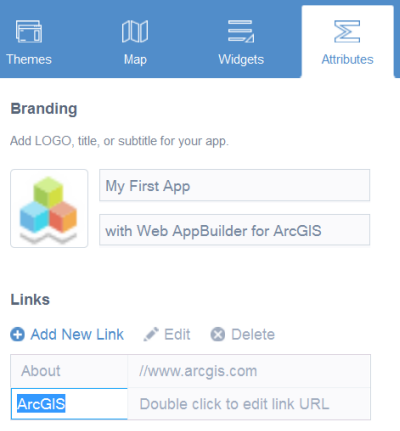Screen dimensions: 400x431
Task: Click the plus icon beside Add New Link
Action: pos(17,334)
